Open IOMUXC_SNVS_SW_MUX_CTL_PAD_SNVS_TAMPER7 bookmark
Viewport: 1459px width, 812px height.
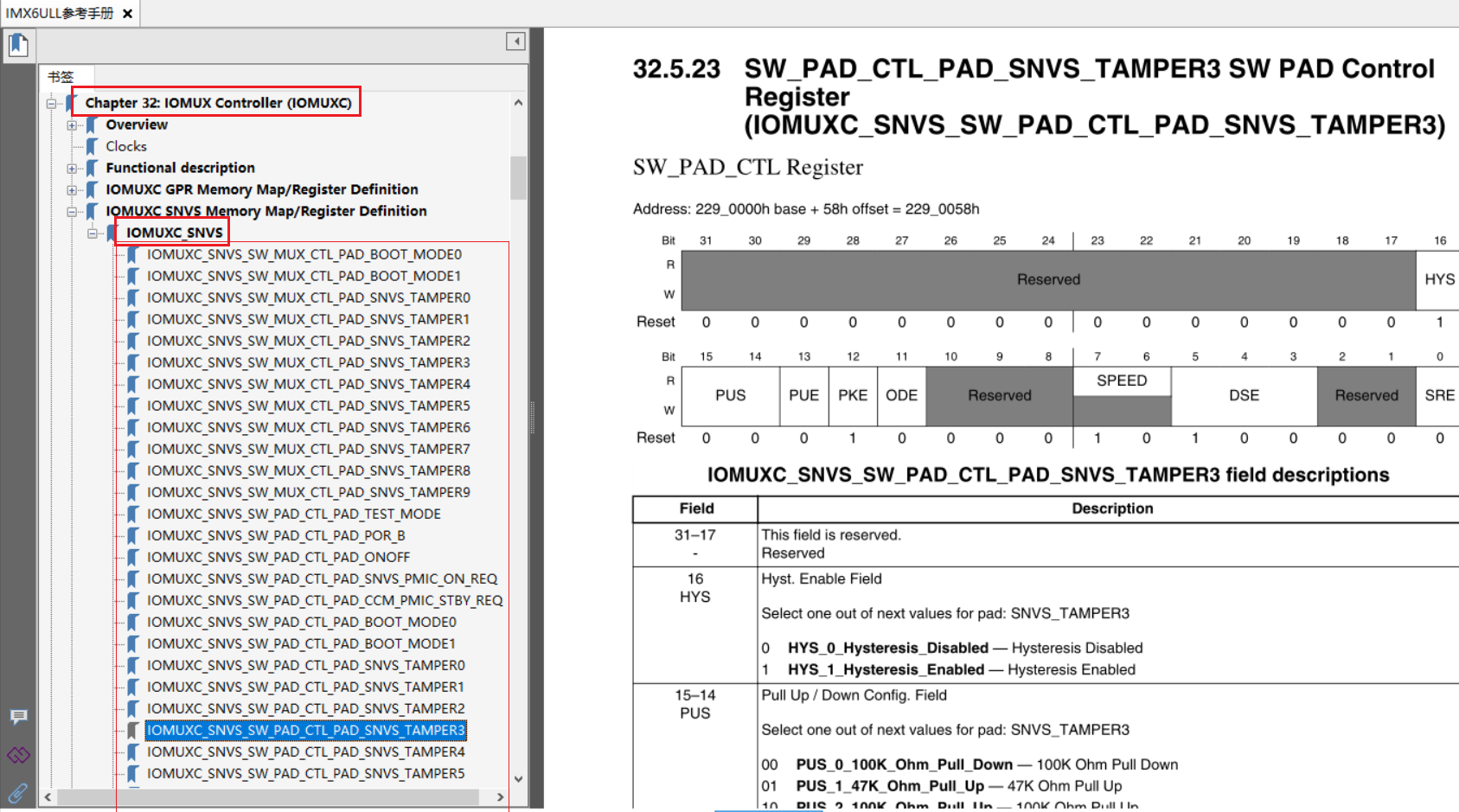pos(309,449)
